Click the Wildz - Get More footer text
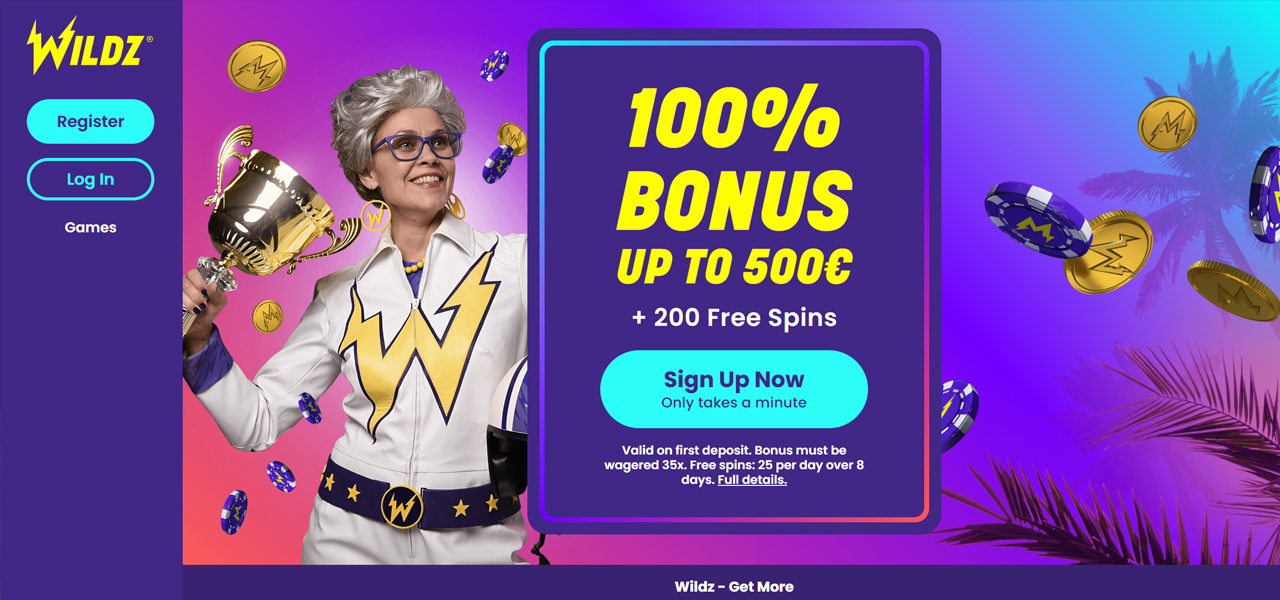1280x600 pixels. (734, 586)
